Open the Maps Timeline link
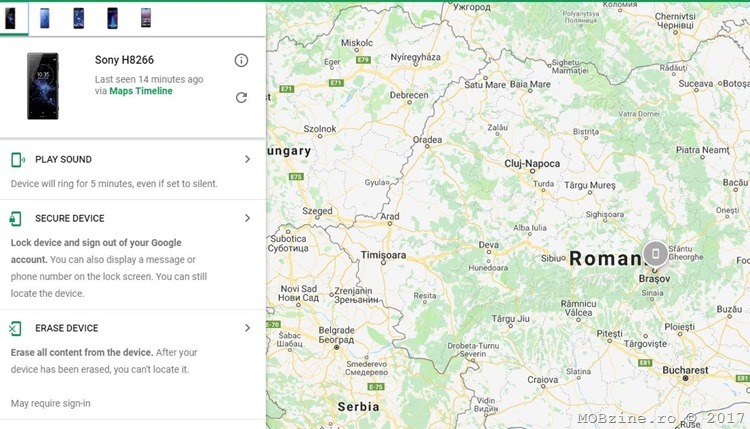Image resolution: width=750 pixels, height=429 pixels. pyautogui.click(x=141, y=91)
